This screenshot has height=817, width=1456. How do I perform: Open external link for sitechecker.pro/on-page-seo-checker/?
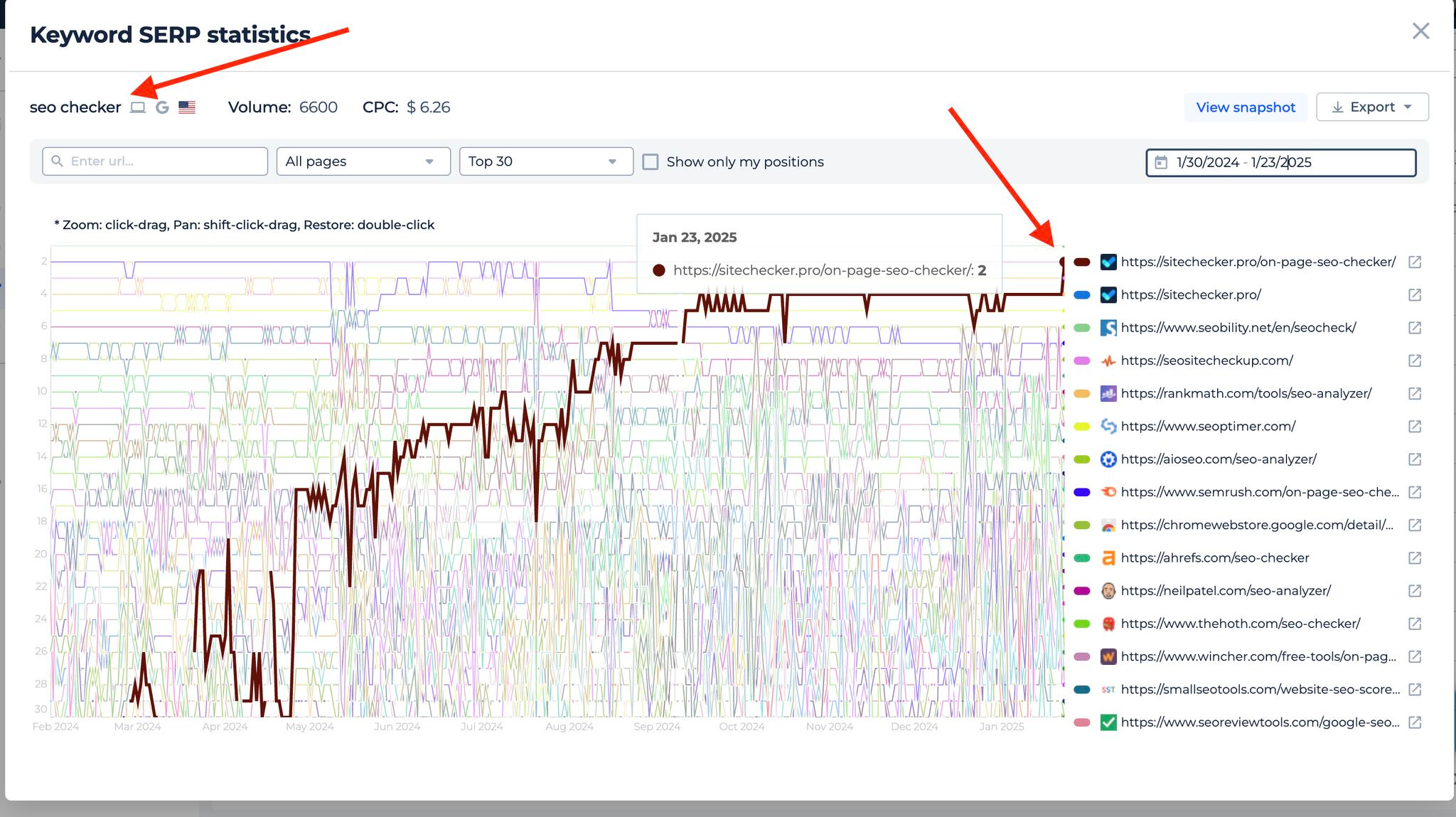click(x=1415, y=262)
